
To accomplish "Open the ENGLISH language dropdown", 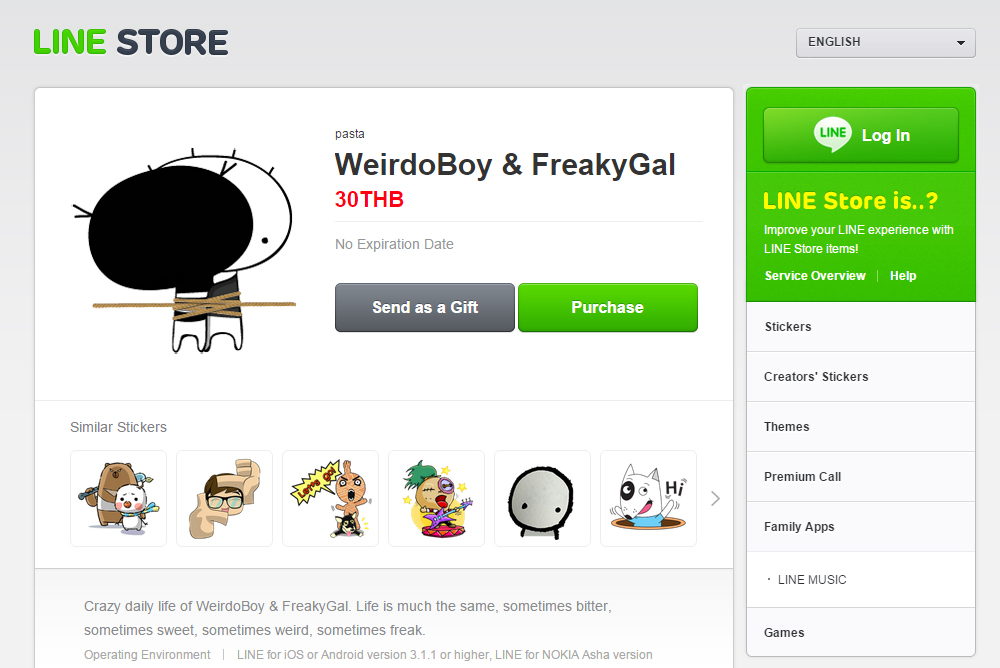I will pyautogui.click(x=885, y=43).
